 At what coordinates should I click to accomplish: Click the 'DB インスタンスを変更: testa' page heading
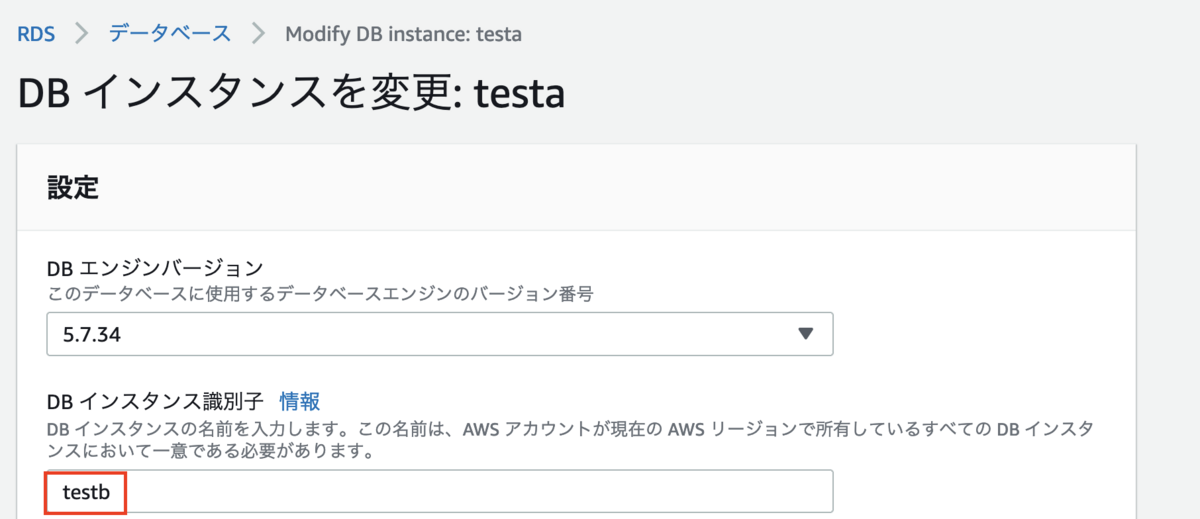click(x=292, y=94)
